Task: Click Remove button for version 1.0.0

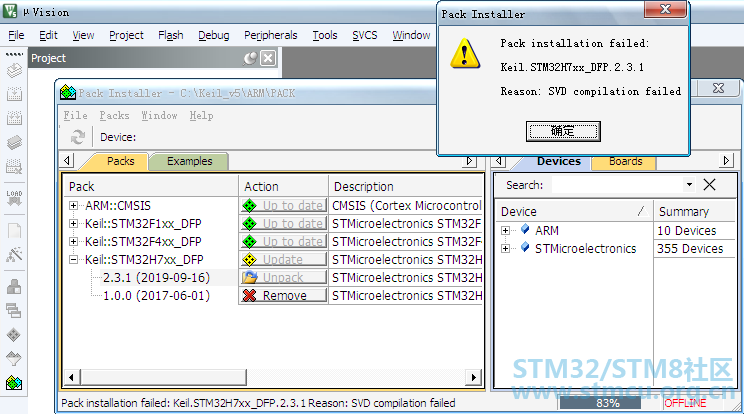Action: tap(283, 295)
